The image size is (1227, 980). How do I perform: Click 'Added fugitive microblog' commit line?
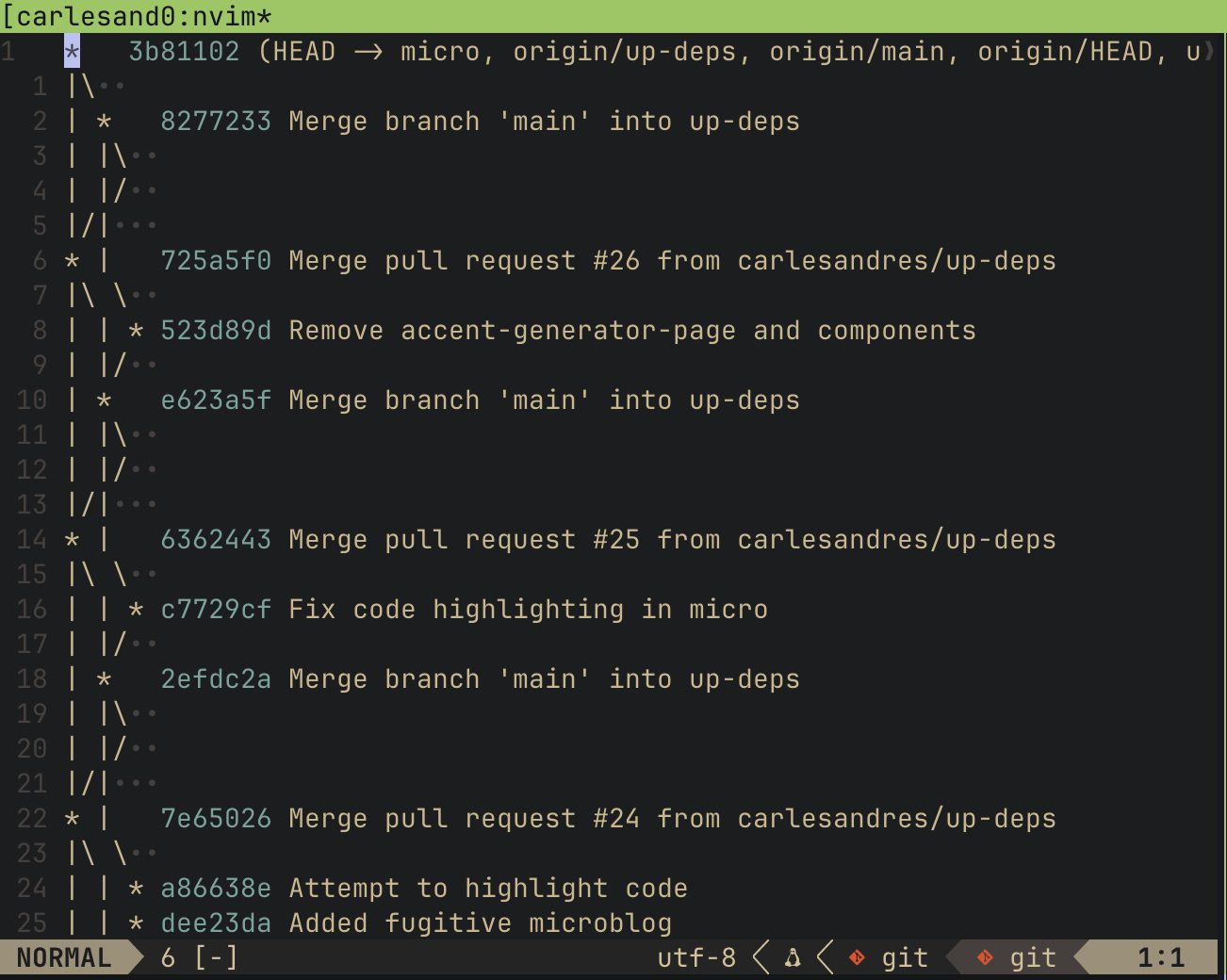(481, 923)
